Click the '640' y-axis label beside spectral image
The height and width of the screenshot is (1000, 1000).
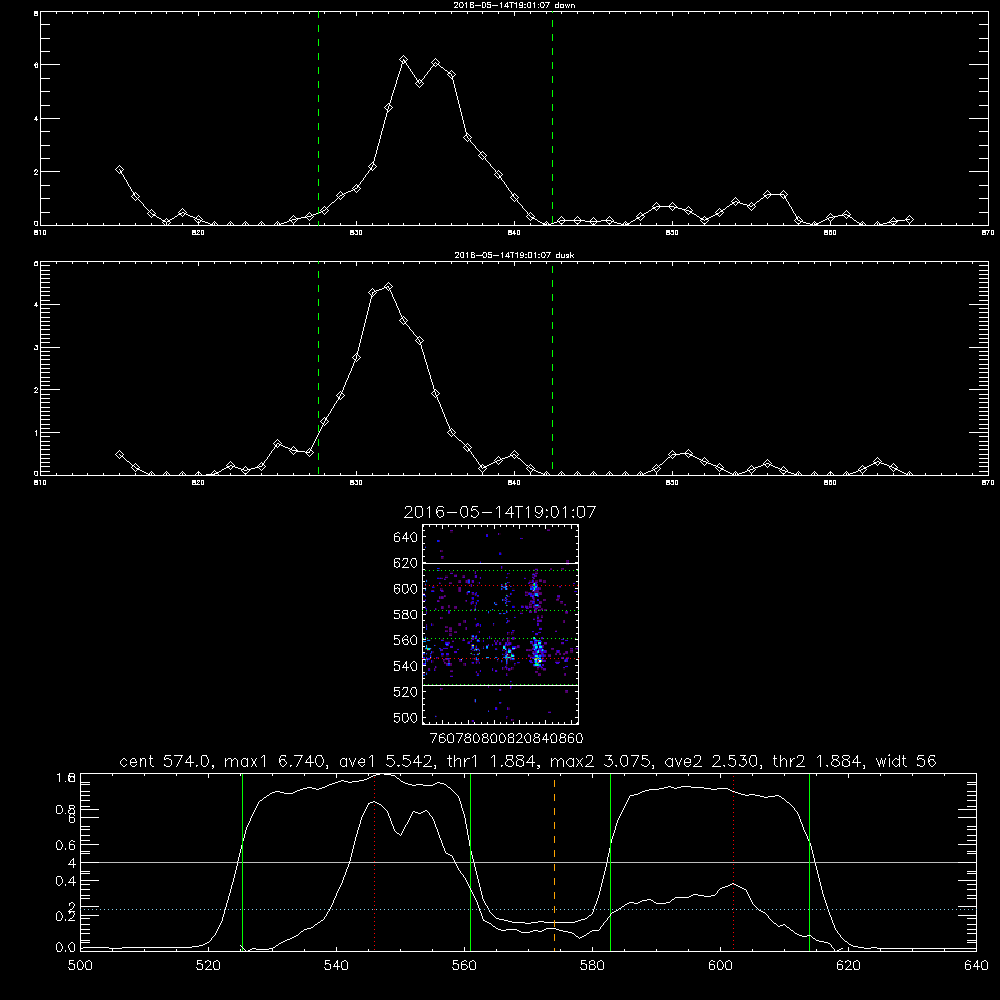click(x=406, y=538)
